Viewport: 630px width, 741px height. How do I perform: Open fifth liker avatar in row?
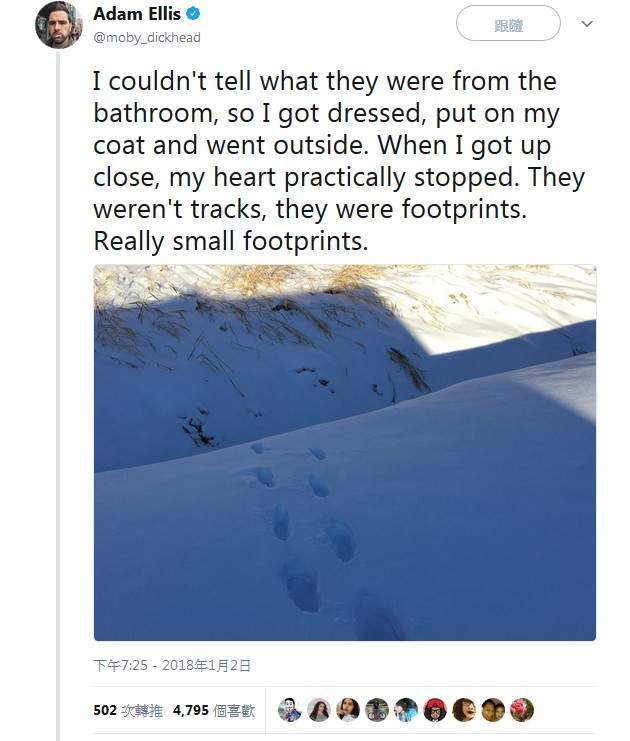click(x=406, y=710)
